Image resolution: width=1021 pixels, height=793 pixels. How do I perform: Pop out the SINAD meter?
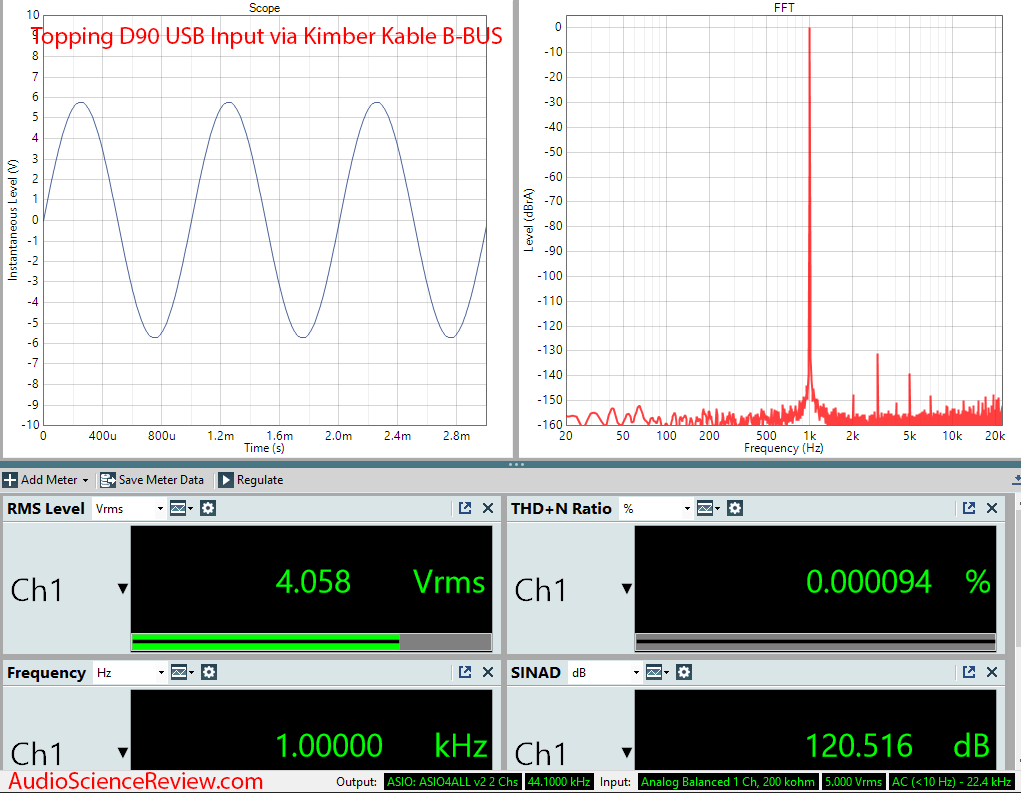tap(969, 672)
